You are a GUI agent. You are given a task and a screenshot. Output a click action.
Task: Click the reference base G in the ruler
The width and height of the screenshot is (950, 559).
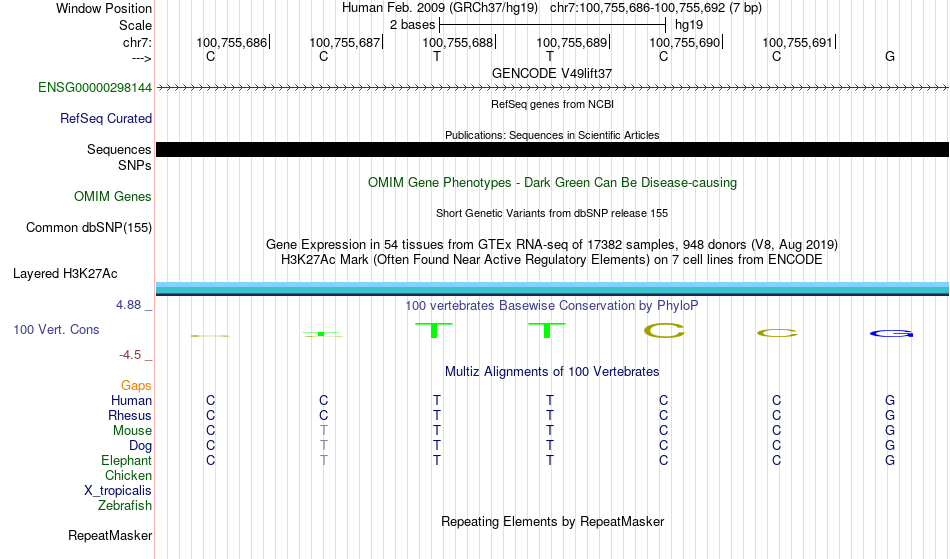(x=889, y=57)
